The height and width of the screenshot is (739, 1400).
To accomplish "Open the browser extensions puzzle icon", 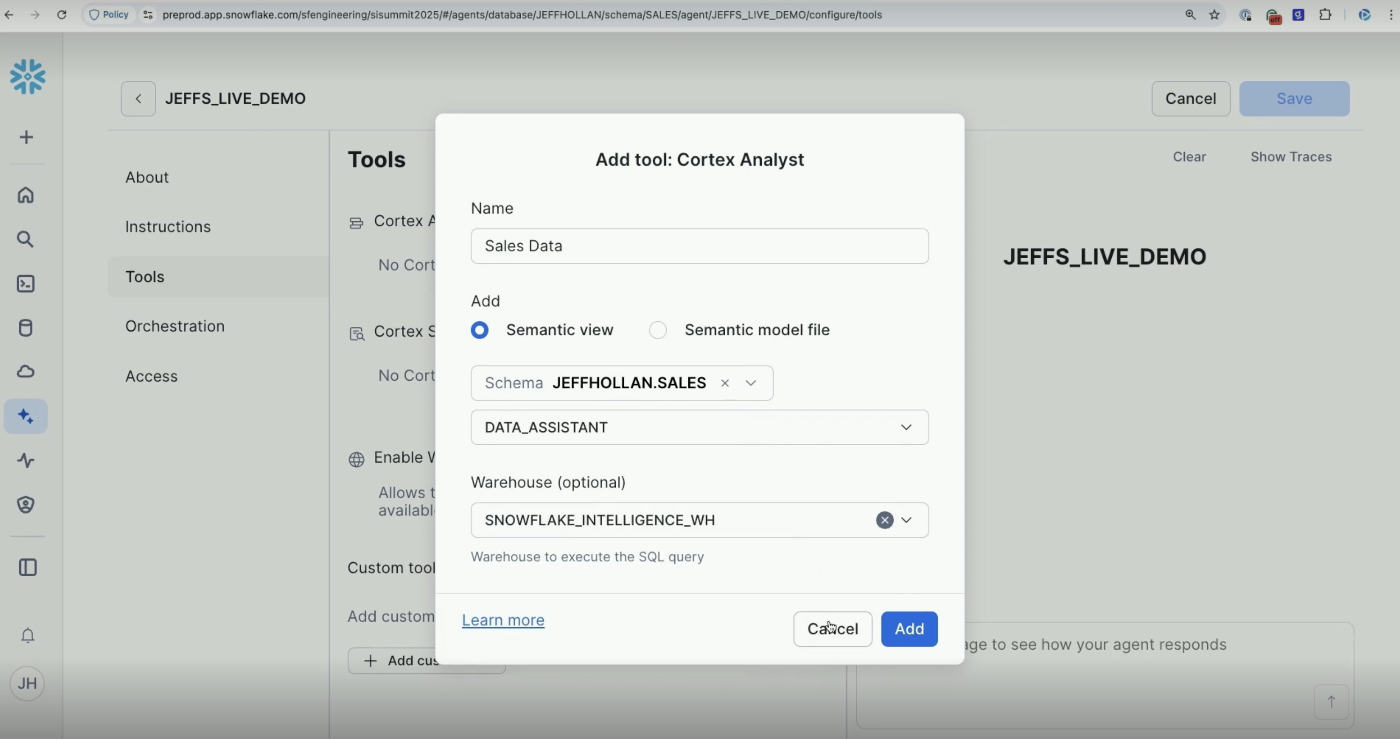I will pos(1326,15).
